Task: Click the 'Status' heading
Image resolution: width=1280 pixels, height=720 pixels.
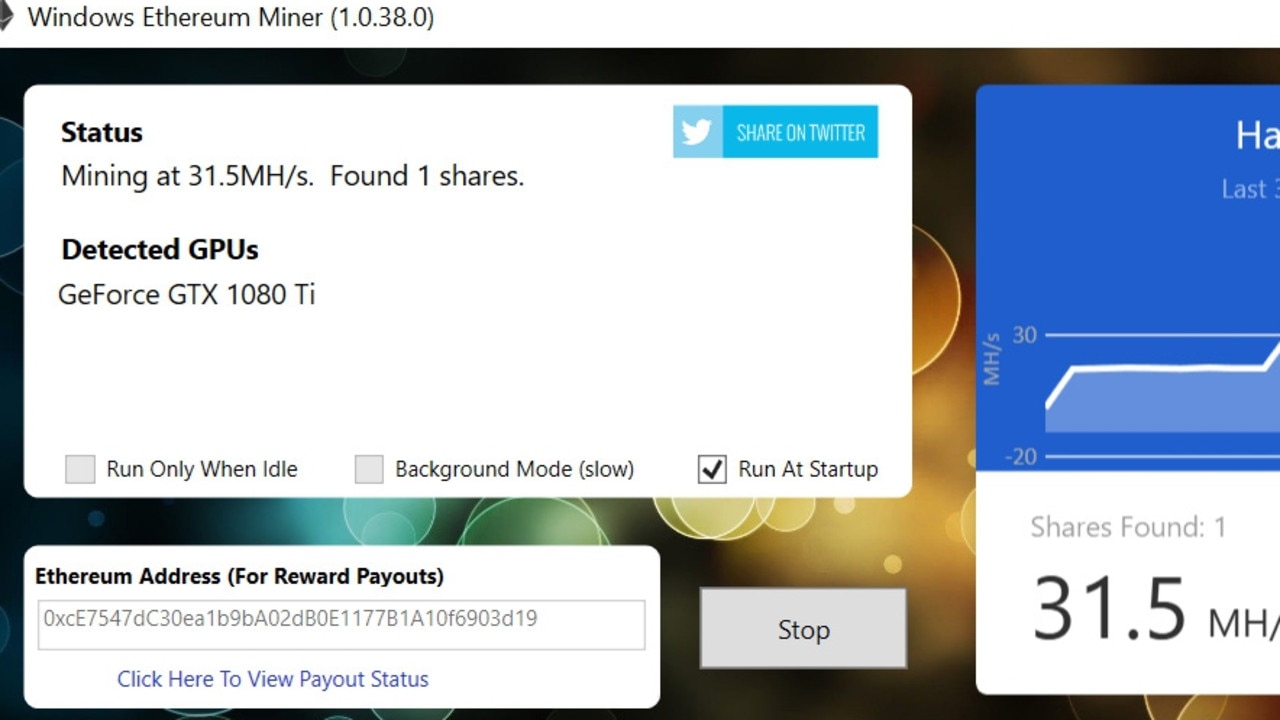Action: point(102,132)
